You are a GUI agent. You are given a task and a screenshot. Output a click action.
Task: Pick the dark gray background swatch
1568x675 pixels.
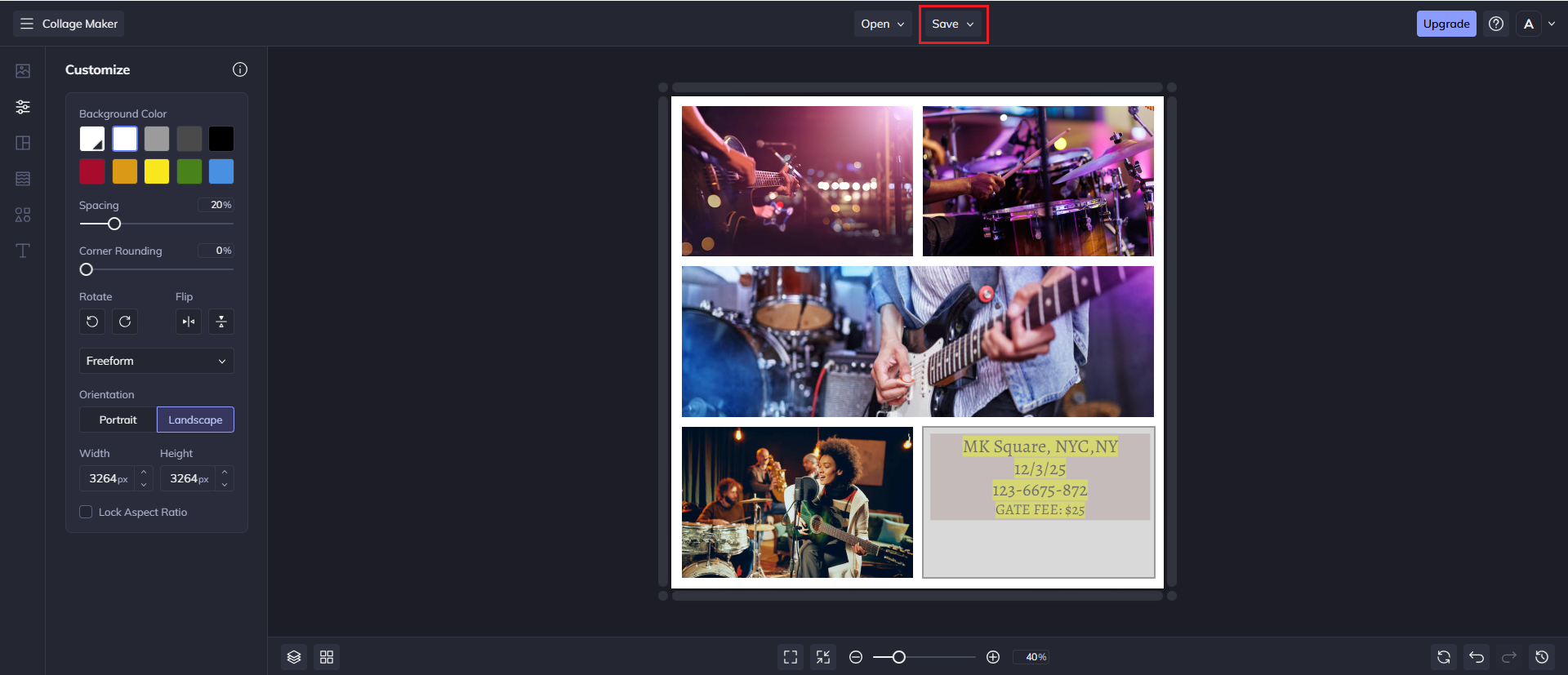click(x=189, y=139)
